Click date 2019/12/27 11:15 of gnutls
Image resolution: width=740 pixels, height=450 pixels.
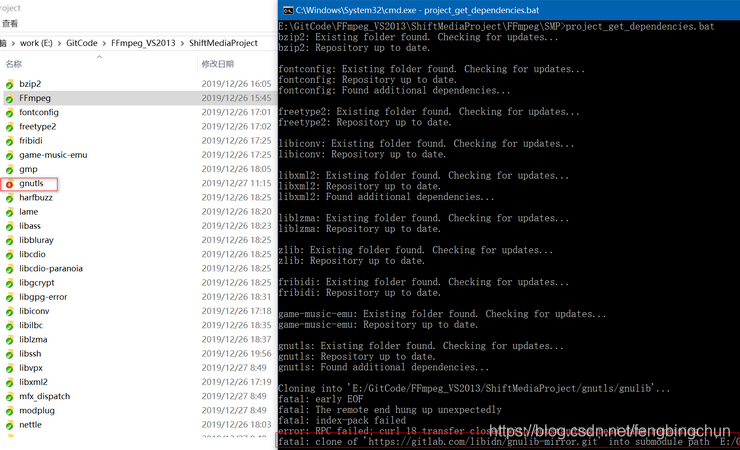click(236, 183)
